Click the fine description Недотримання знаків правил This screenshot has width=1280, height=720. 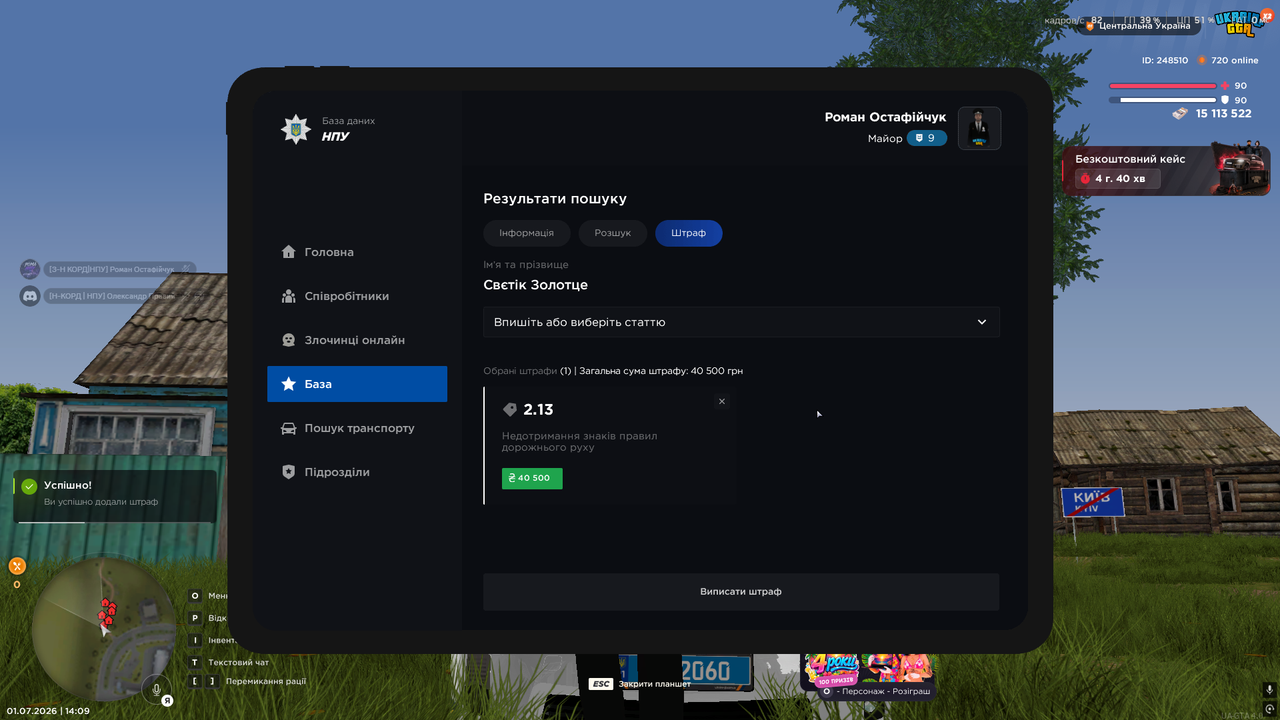pos(580,442)
